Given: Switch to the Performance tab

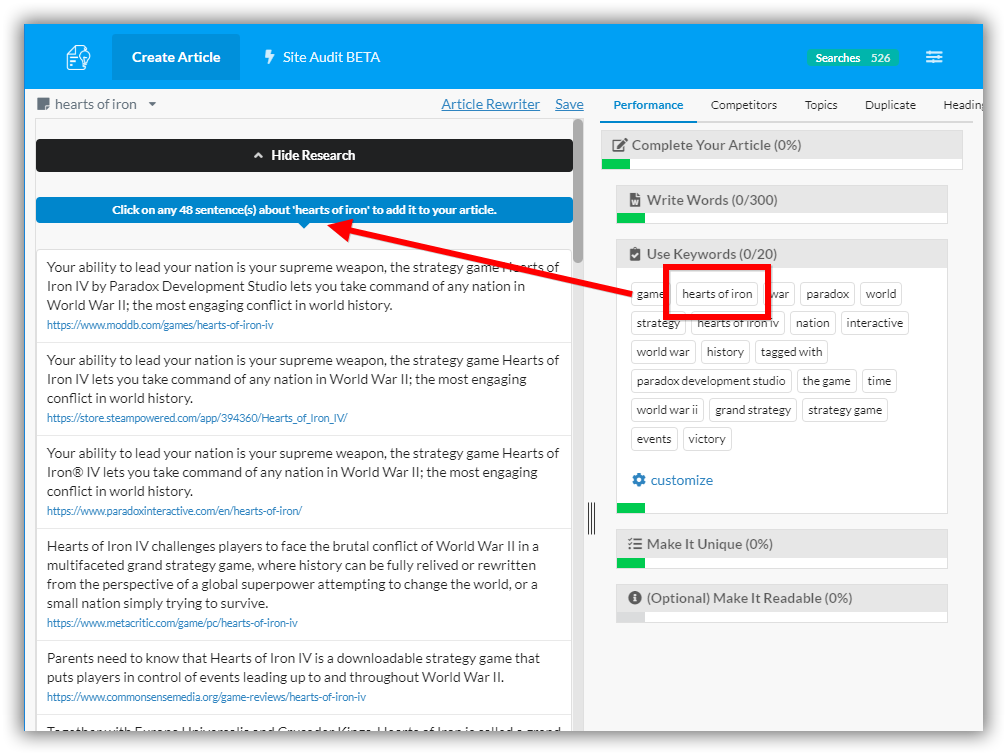Looking at the screenshot, I should click(x=648, y=105).
